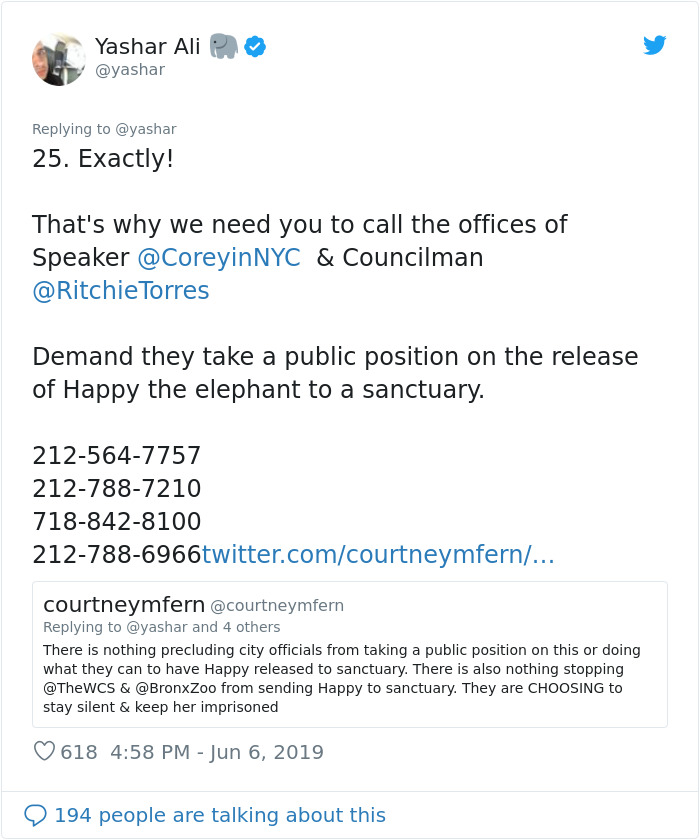Click the elephant emoji in the display name
700x840 pixels.
click(x=225, y=45)
